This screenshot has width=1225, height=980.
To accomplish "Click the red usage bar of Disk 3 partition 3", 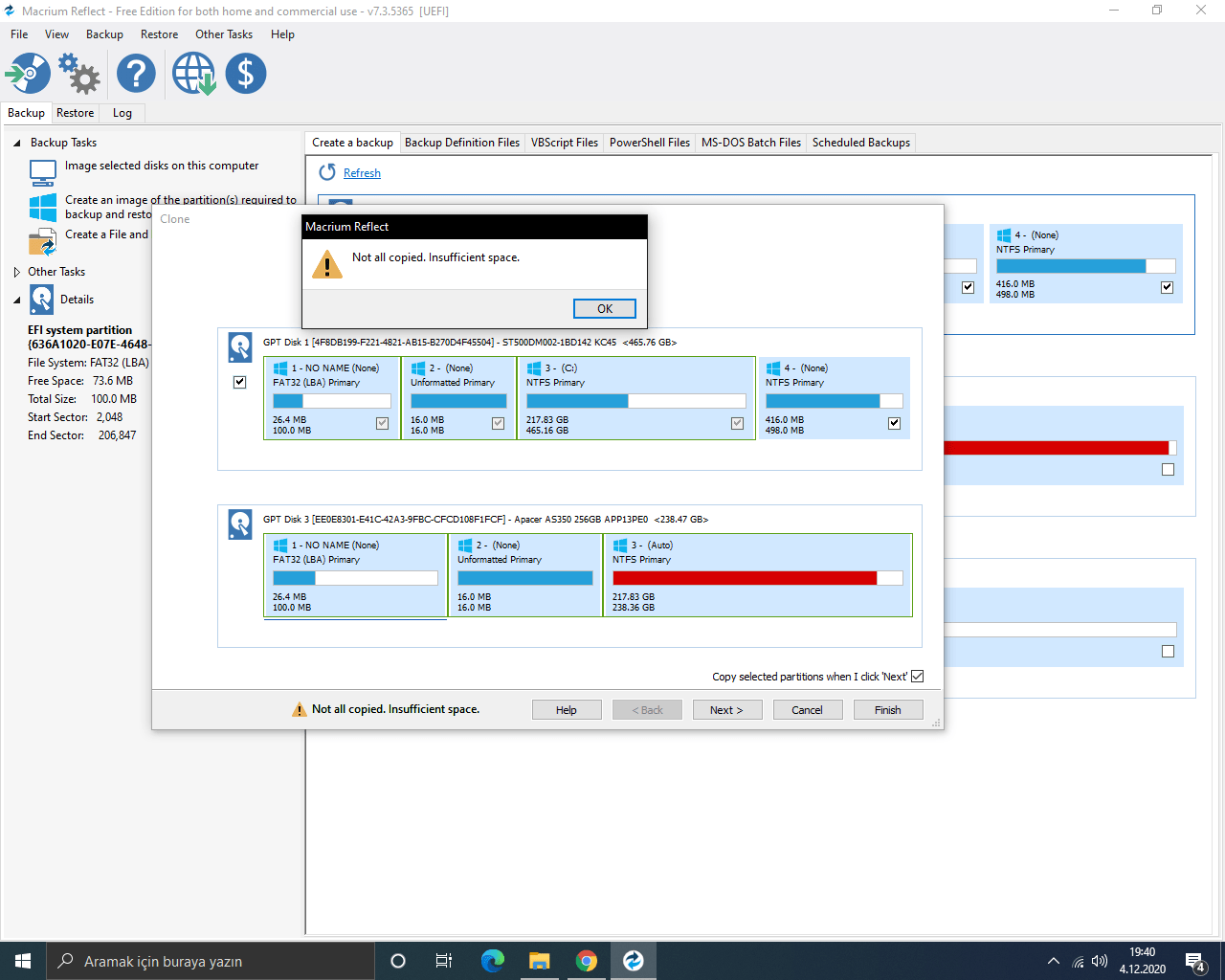I will (x=758, y=578).
